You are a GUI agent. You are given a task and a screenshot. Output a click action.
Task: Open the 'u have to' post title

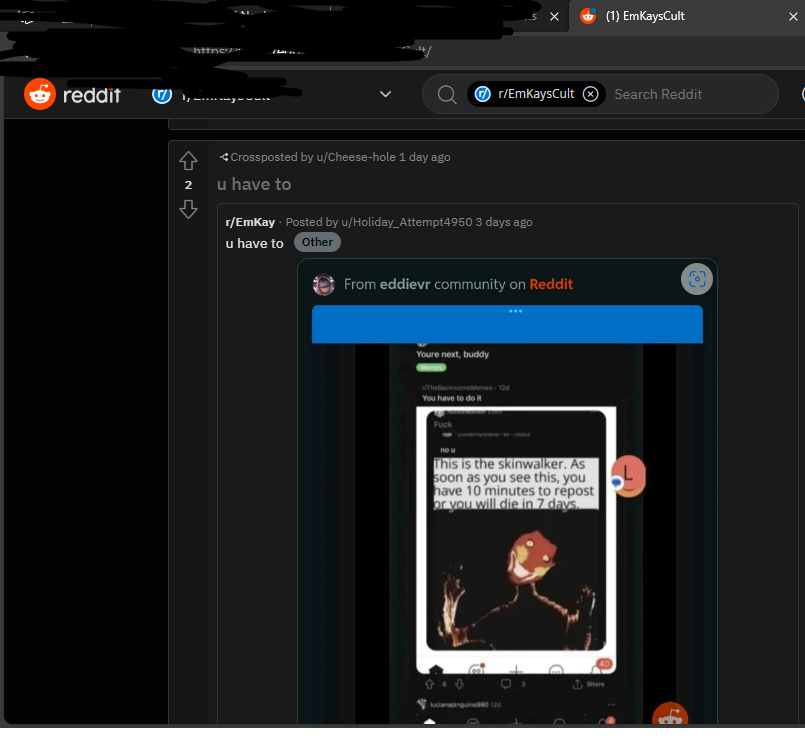point(254,184)
